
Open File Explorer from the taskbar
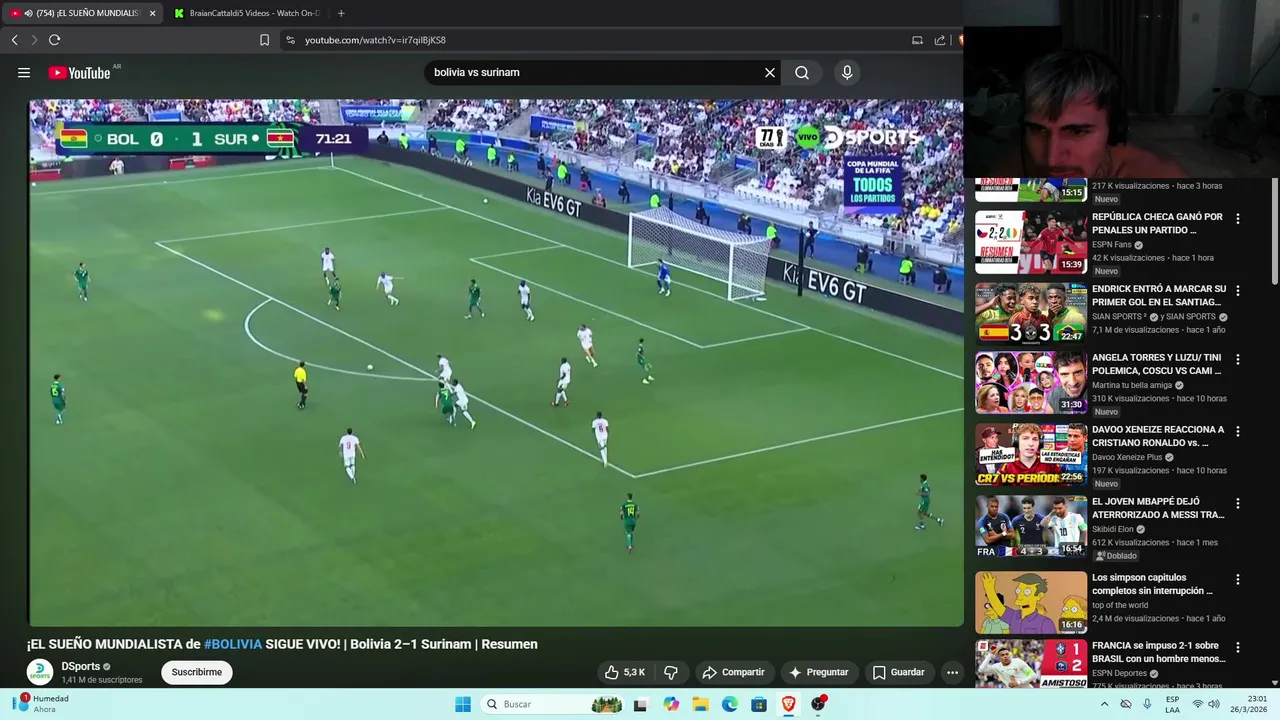point(701,704)
